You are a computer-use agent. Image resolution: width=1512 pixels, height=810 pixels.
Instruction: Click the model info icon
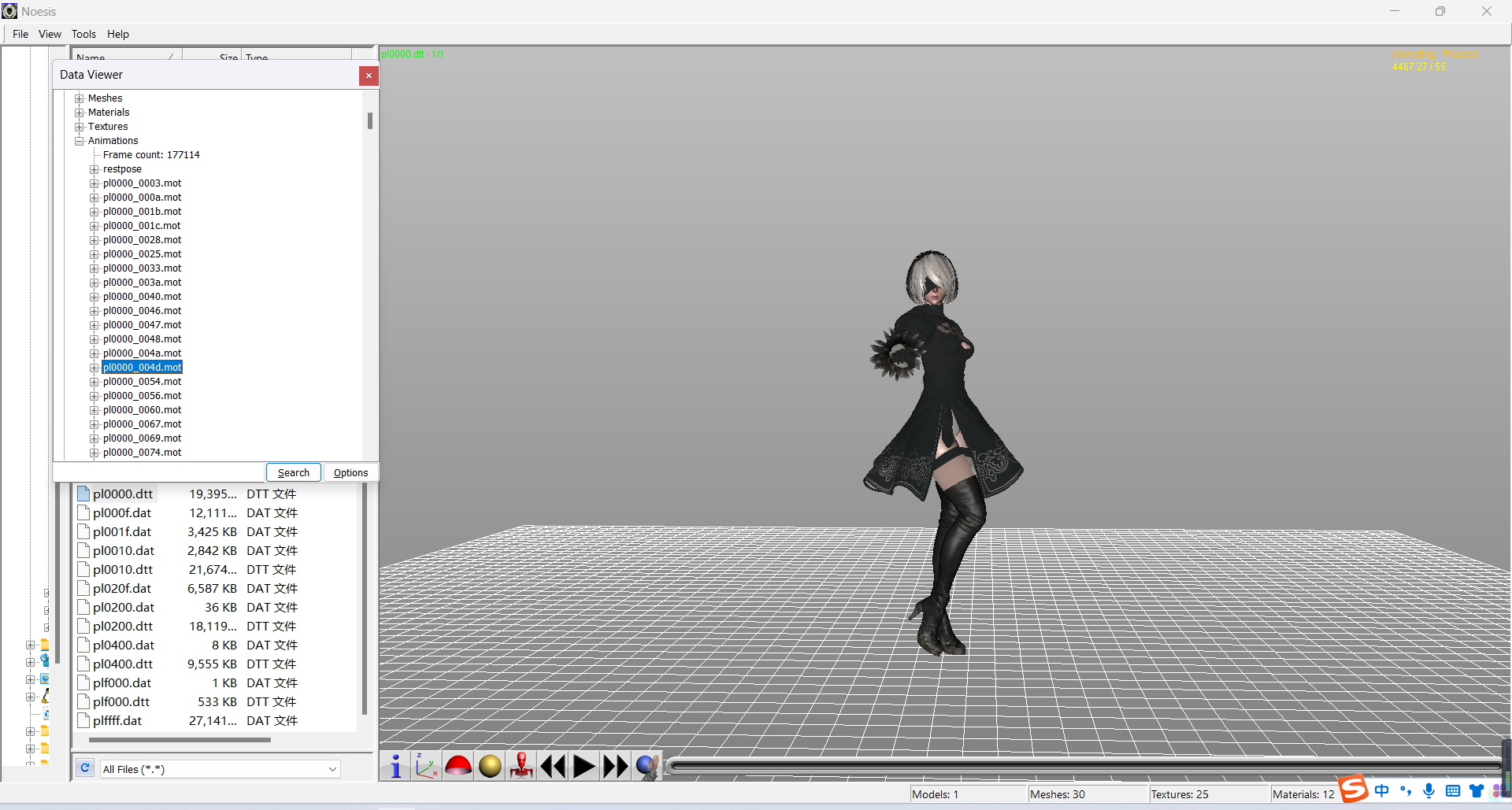click(x=395, y=766)
